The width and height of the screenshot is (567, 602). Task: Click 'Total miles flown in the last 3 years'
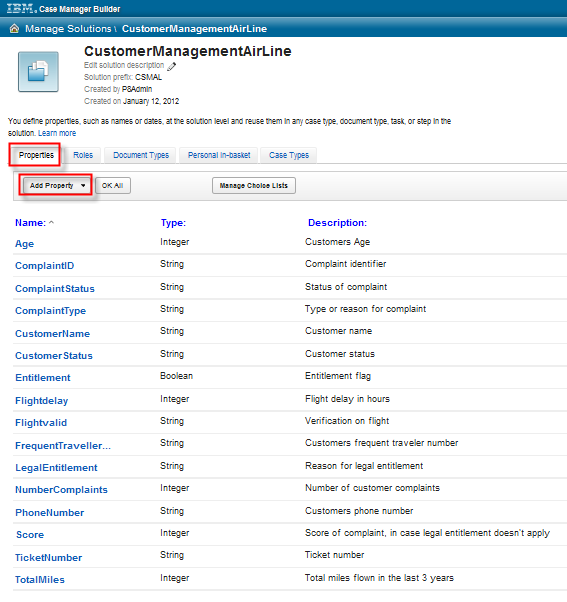tap(379, 578)
